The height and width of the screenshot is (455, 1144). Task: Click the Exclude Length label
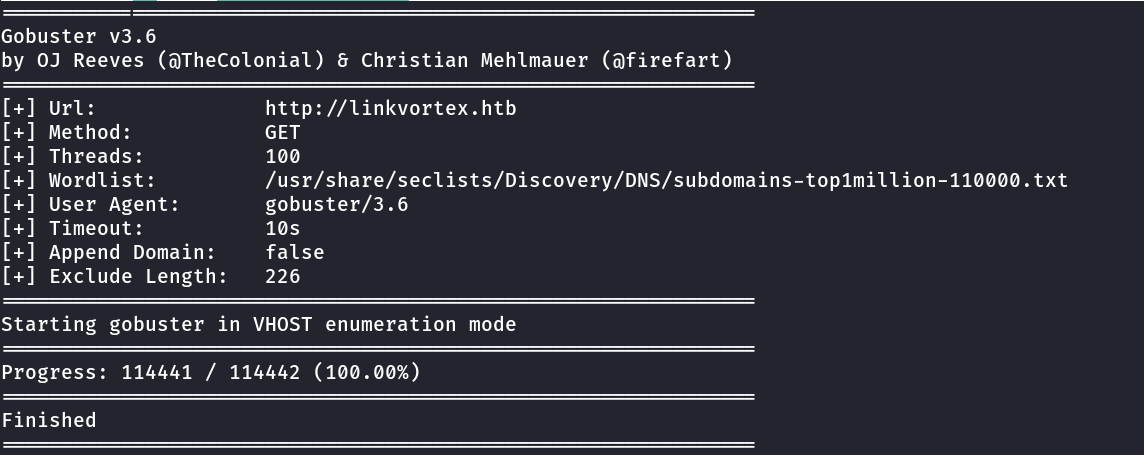pos(138,277)
